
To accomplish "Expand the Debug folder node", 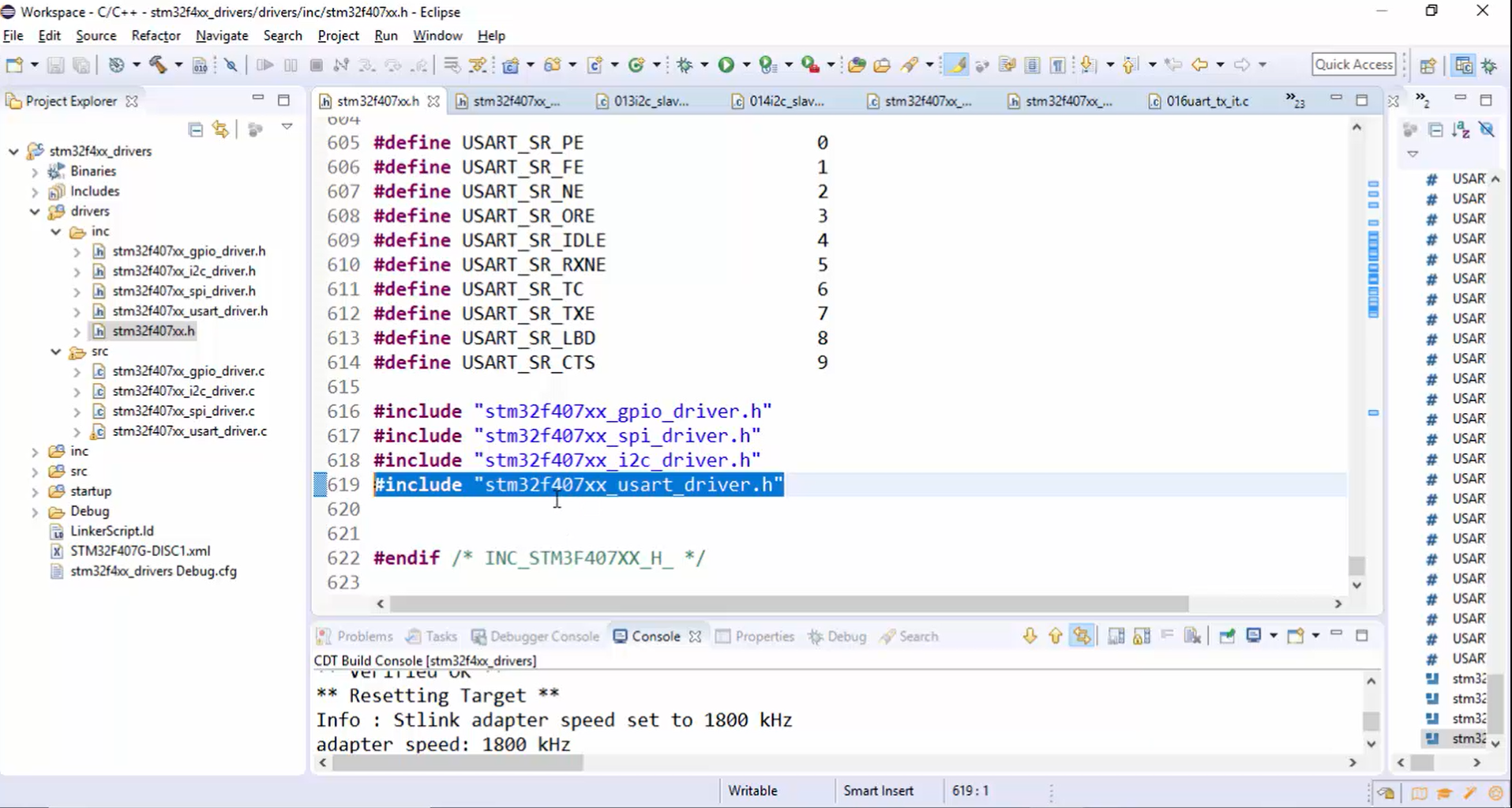I will [x=35, y=512].
